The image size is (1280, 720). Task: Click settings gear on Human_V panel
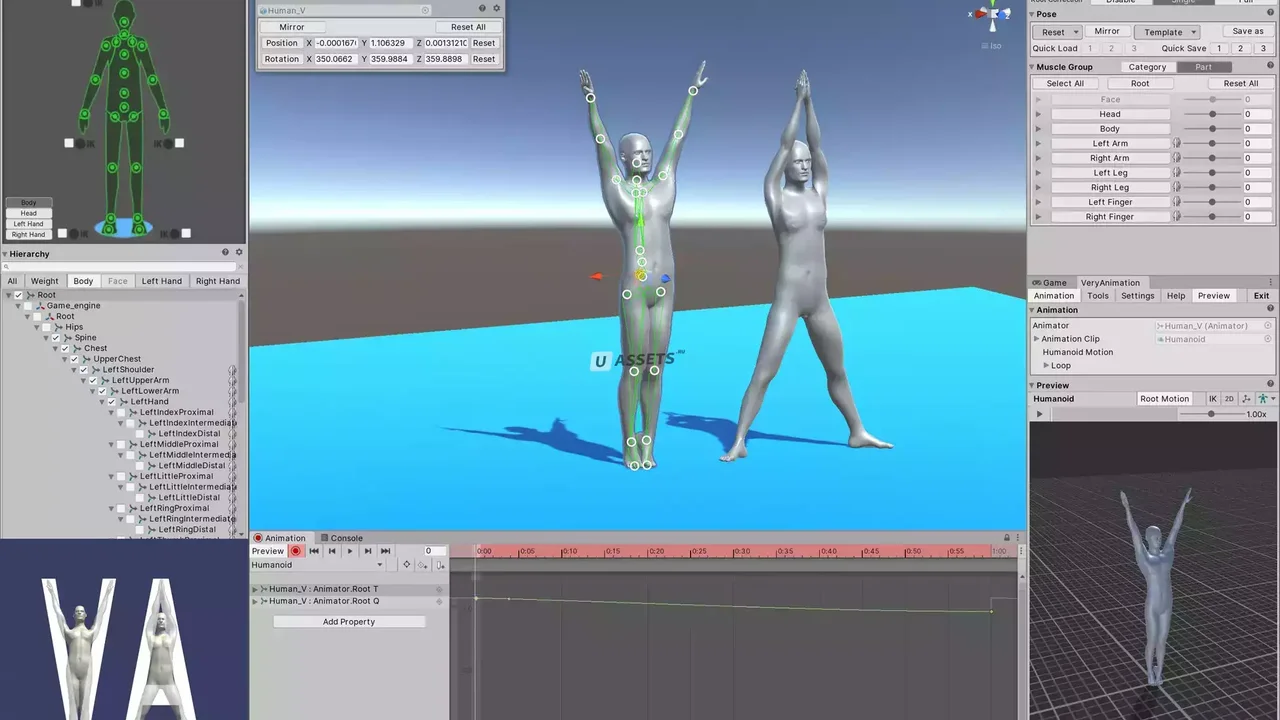[496, 9]
